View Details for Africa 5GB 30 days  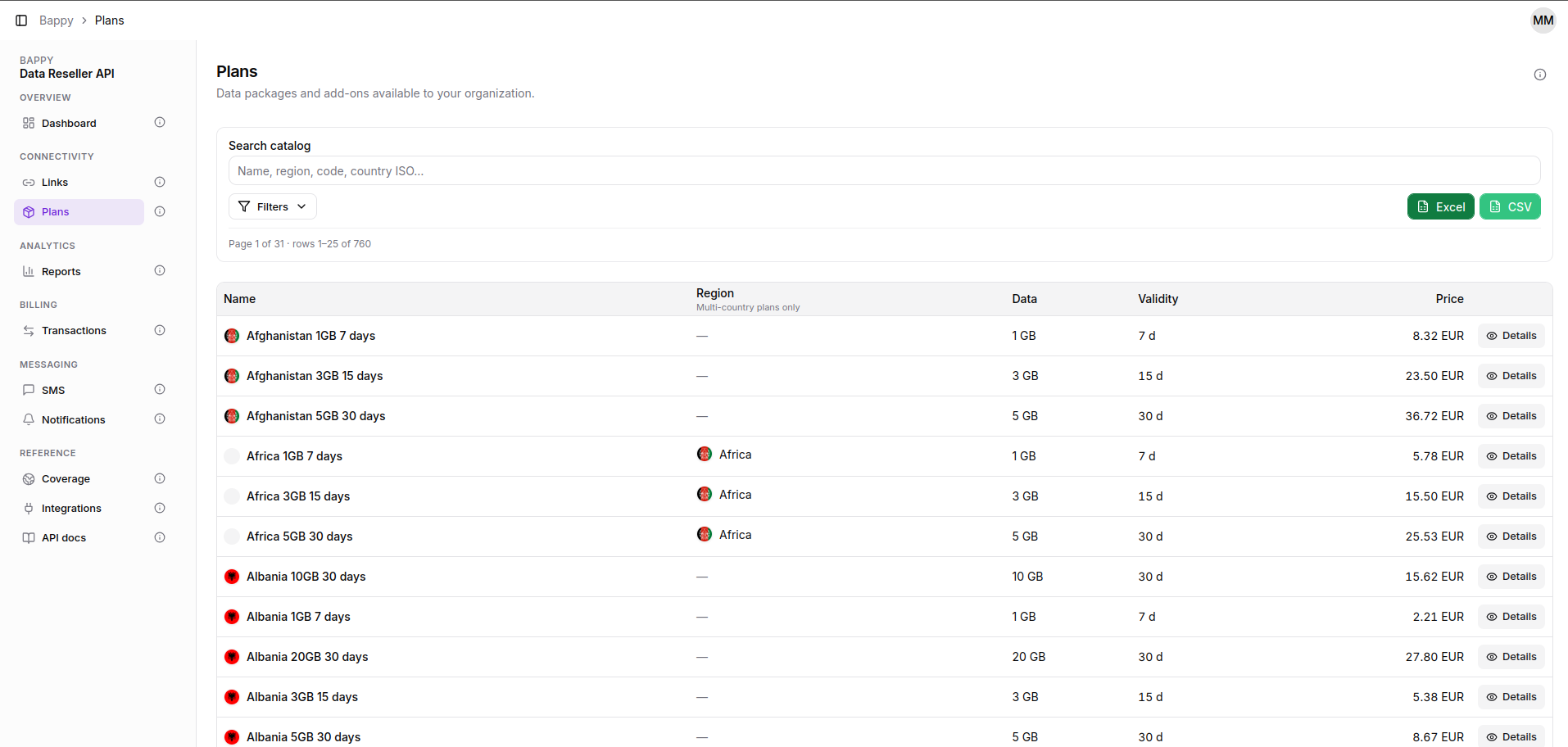(1511, 536)
